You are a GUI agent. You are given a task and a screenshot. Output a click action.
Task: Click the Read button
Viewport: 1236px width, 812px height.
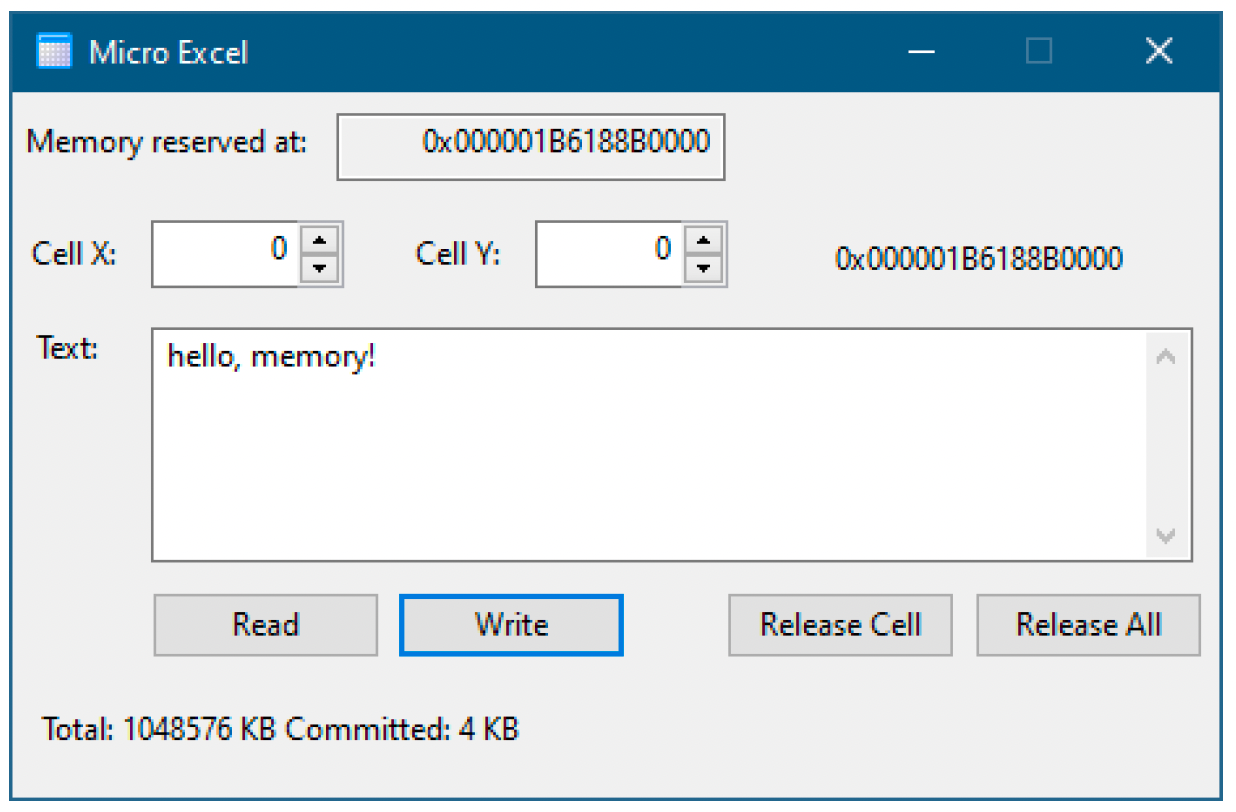[266, 625]
